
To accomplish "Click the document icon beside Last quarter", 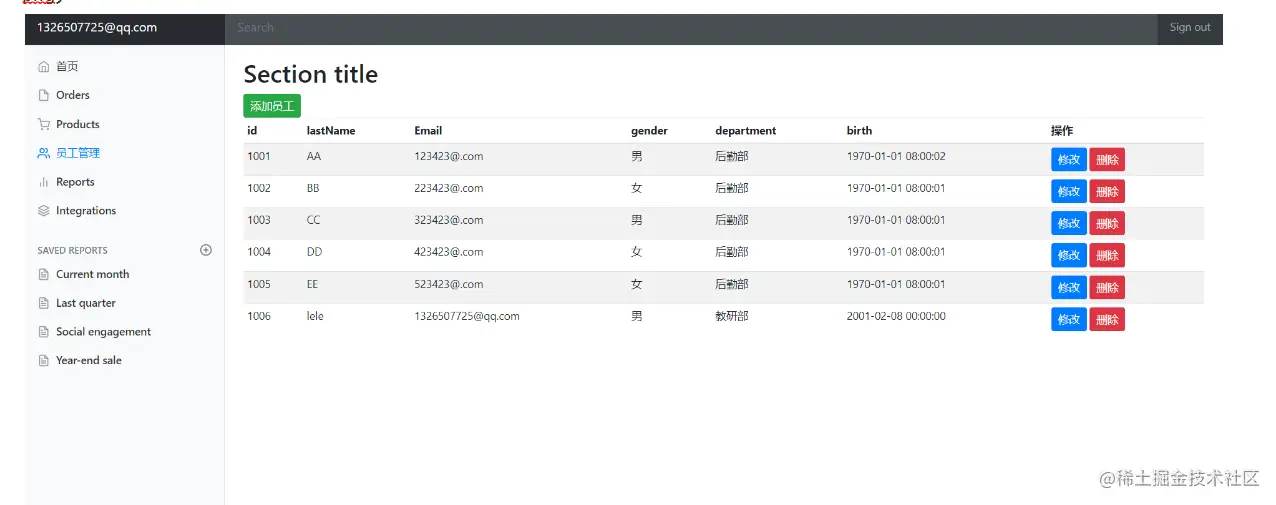I will point(43,303).
